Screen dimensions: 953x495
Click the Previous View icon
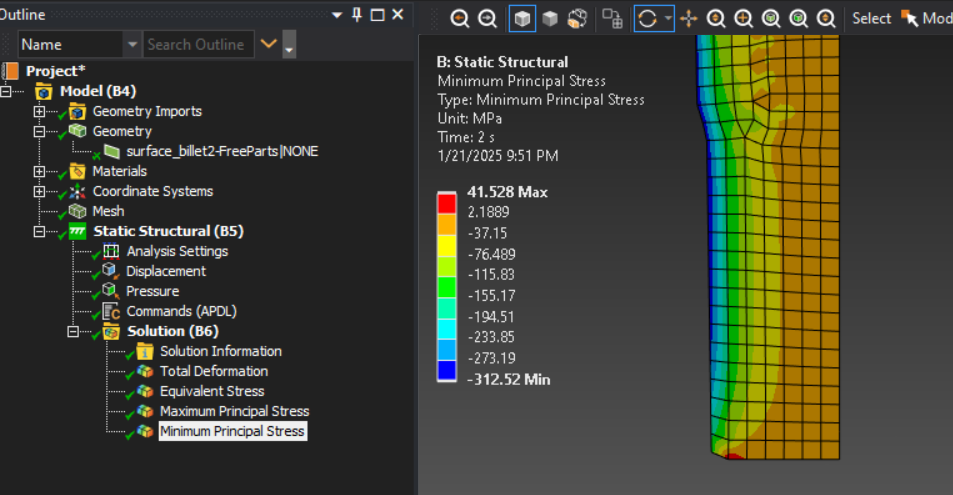460,18
